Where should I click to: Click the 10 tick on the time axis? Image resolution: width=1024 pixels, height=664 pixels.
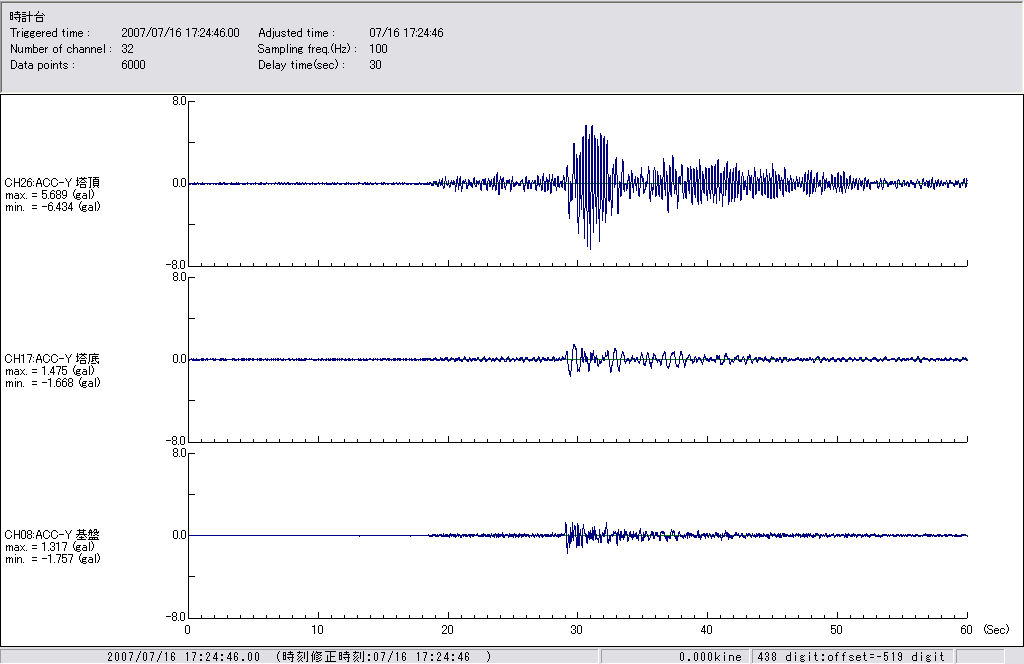[x=317, y=630]
